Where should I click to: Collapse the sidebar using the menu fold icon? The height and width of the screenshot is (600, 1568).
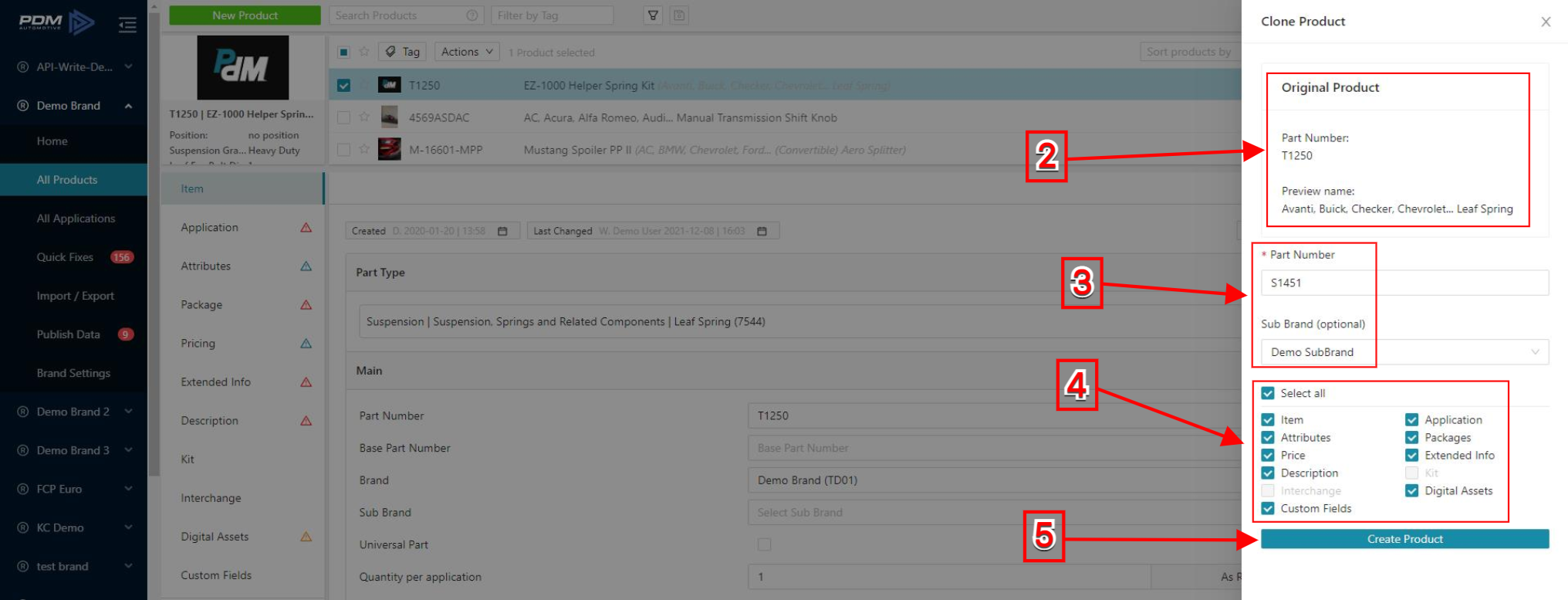pyautogui.click(x=127, y=25)
